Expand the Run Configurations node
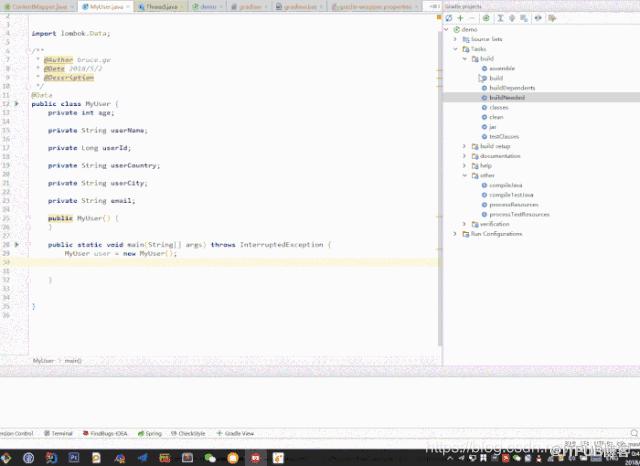640x466 pixels. (455, 234)
